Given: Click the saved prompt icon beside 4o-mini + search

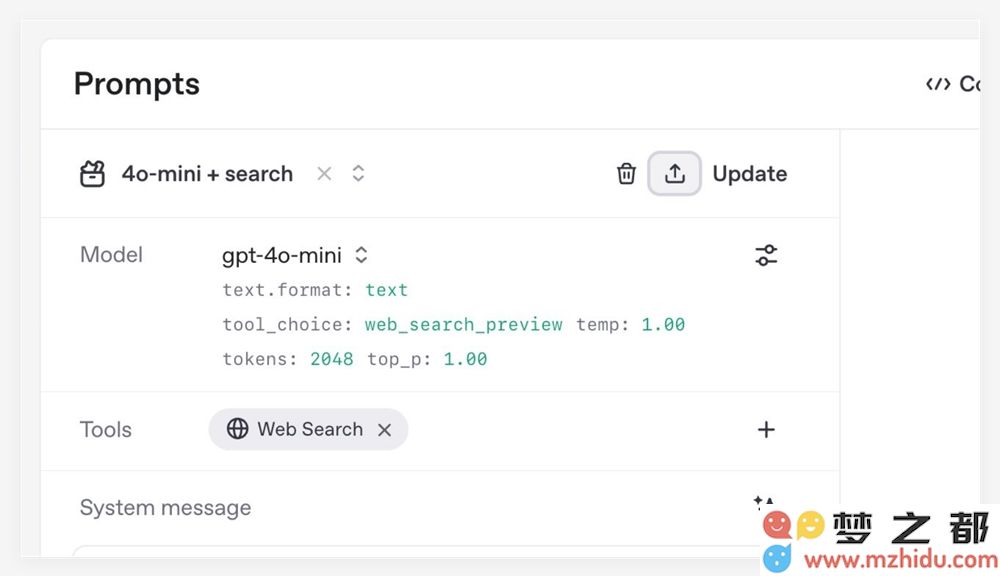Looking at the screenshot, I should [x=92, y=174].
